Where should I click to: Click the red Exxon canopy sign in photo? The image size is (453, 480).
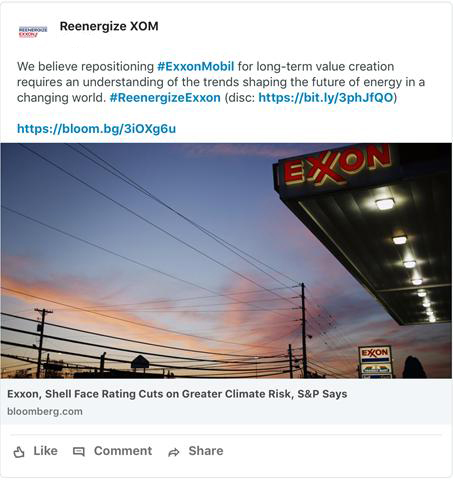pos(337,166)
